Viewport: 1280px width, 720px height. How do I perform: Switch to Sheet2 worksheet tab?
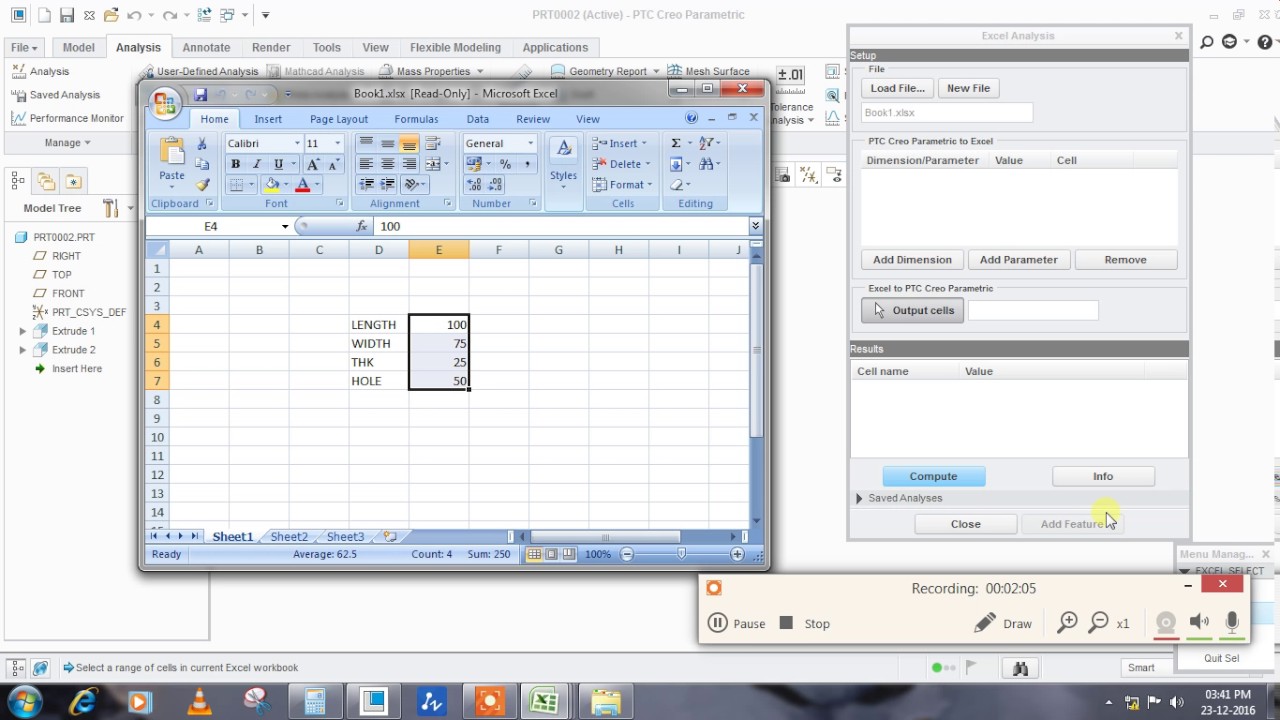pyautogui.click(x=289, y=537)
